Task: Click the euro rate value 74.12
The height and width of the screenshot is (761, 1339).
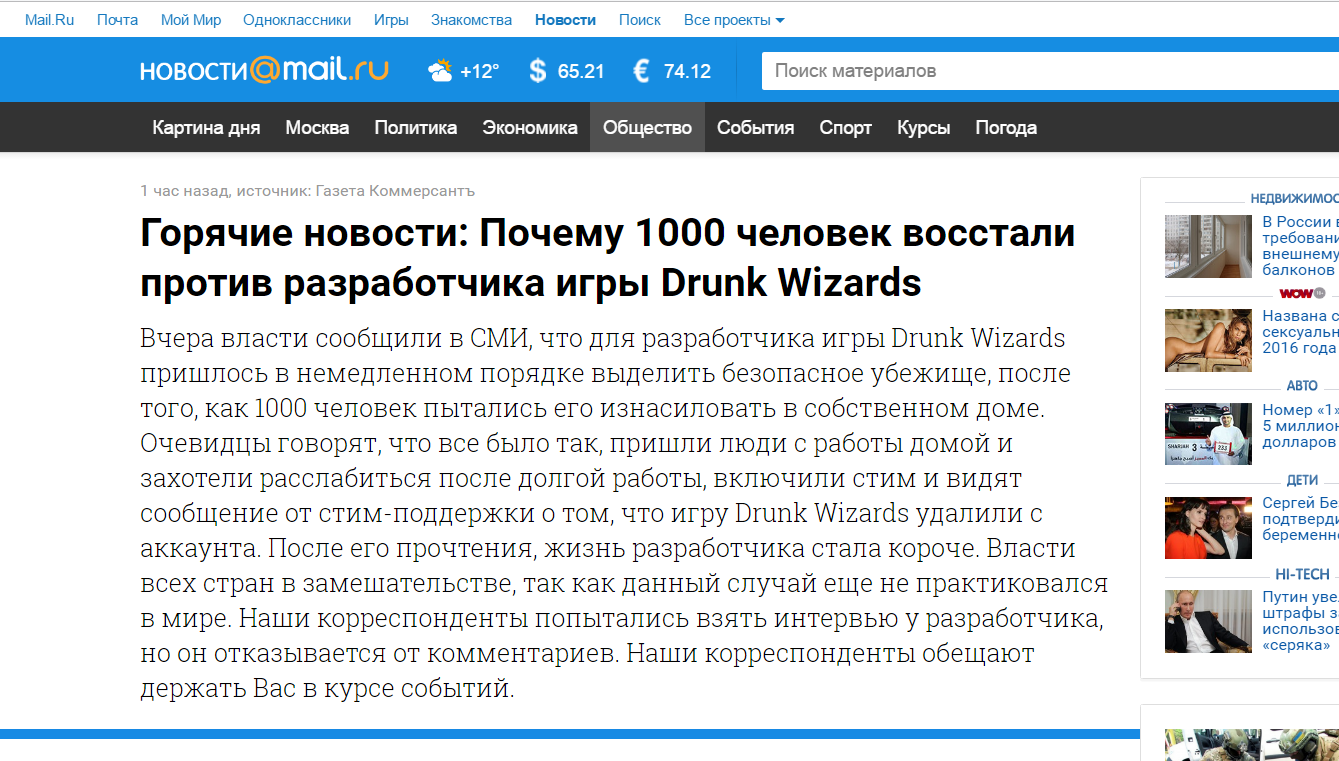Action: 687,71
